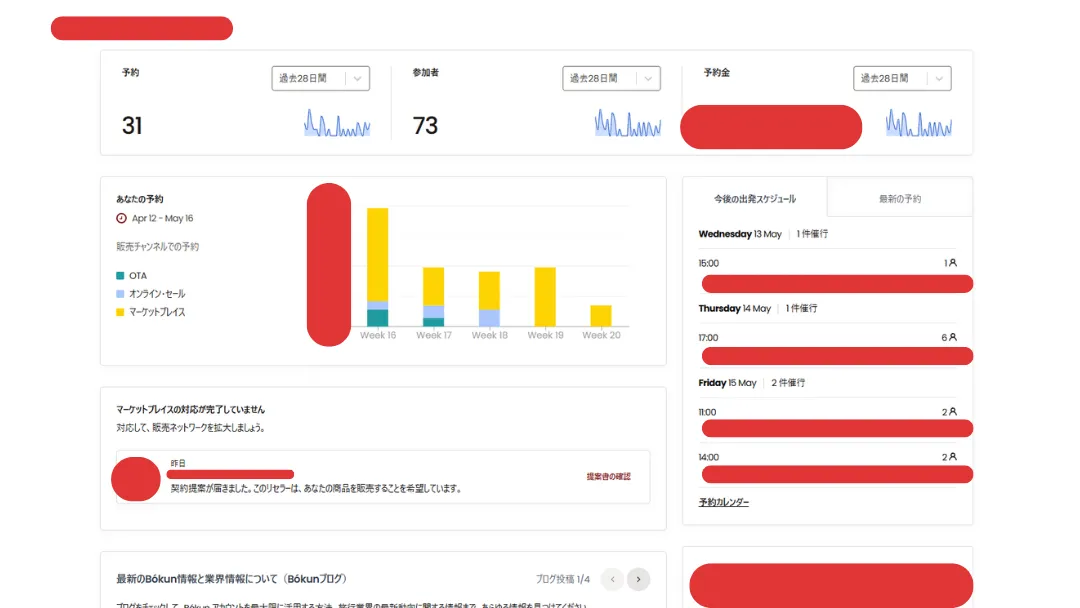Click the 販売チャンネルでの予約 label
This screenshot has width=1080, height=608.
pos(157,247)
